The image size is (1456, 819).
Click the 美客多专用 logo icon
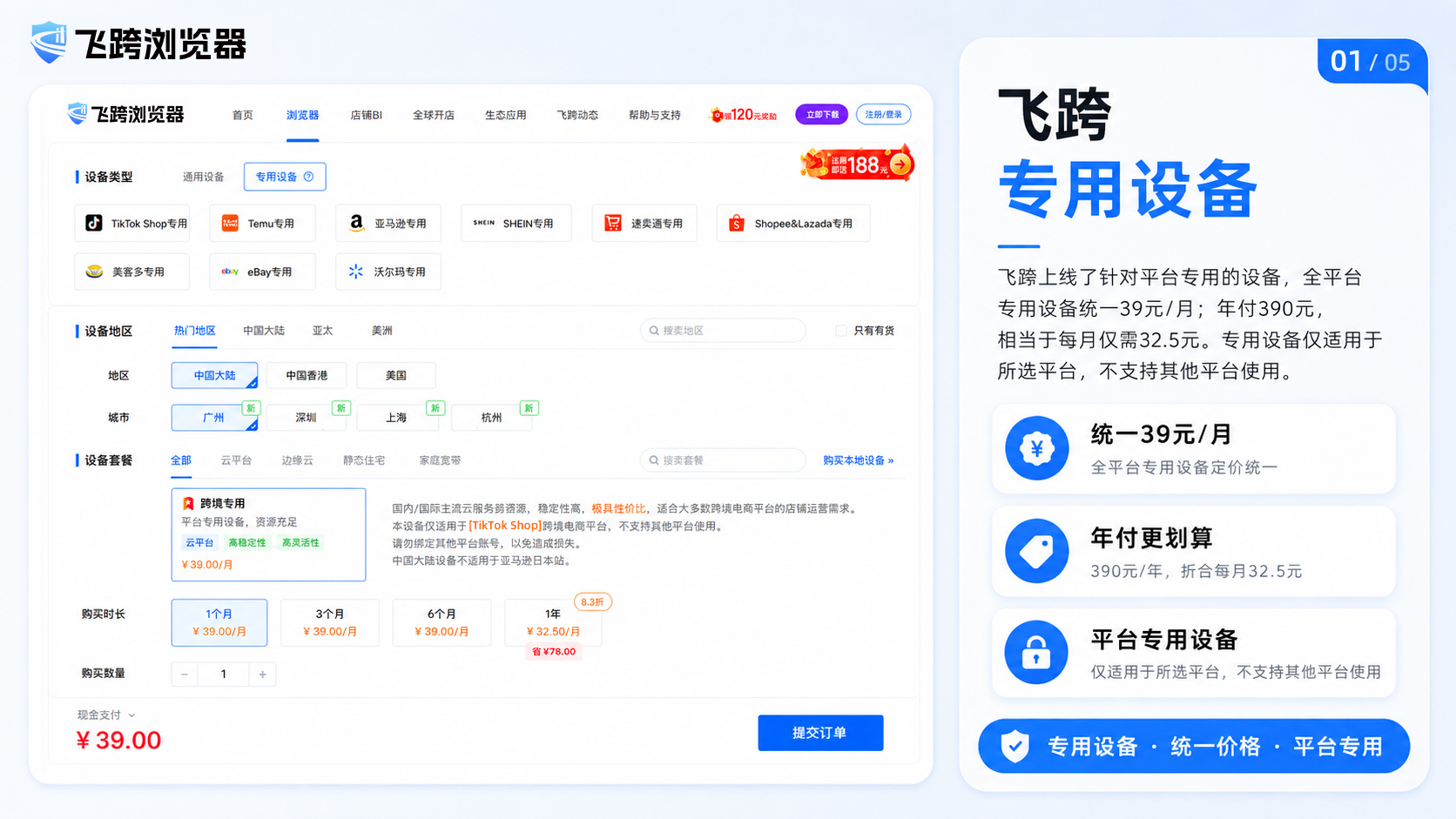click(95, 272)
